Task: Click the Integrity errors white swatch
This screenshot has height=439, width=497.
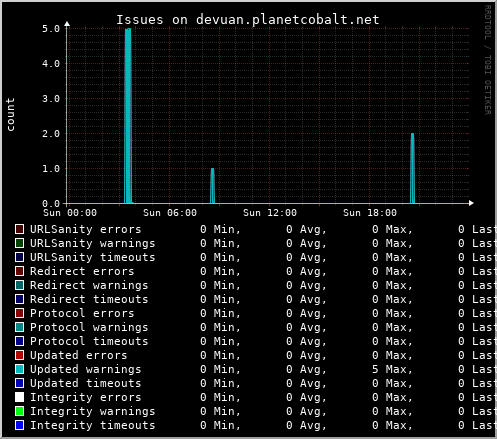Action: 19,397
